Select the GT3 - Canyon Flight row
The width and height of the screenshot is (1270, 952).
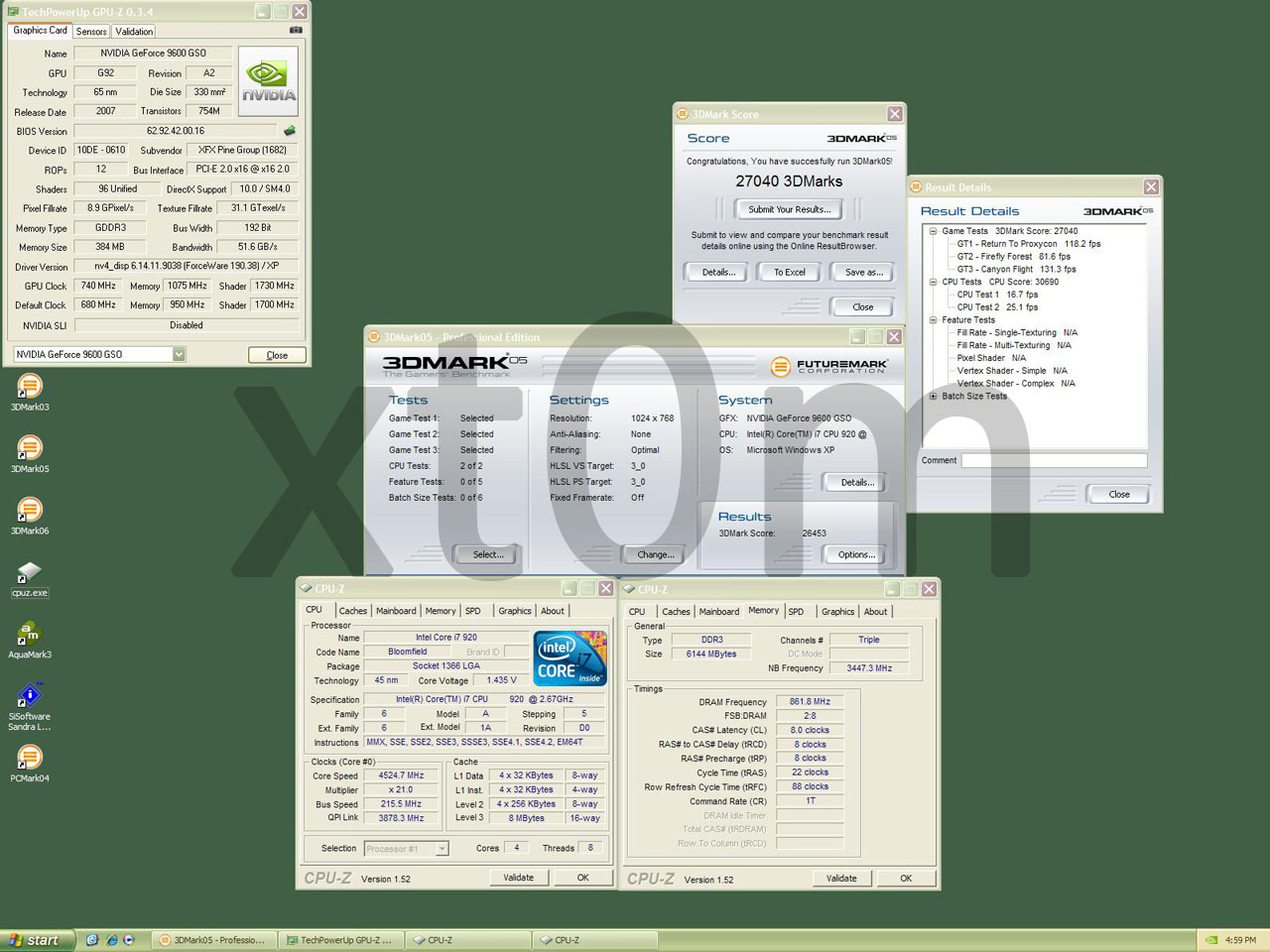(1016, 270)
